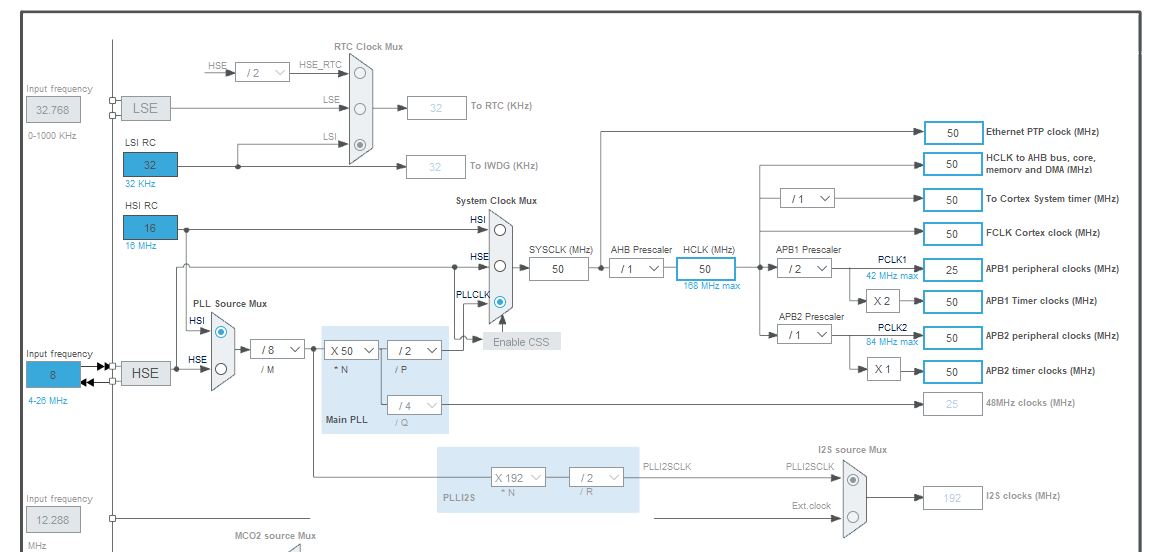Viewport: 1163px width, 552px height.
Task: Click the APB2 timer clocks value box
Action: (x=953, y=372)
